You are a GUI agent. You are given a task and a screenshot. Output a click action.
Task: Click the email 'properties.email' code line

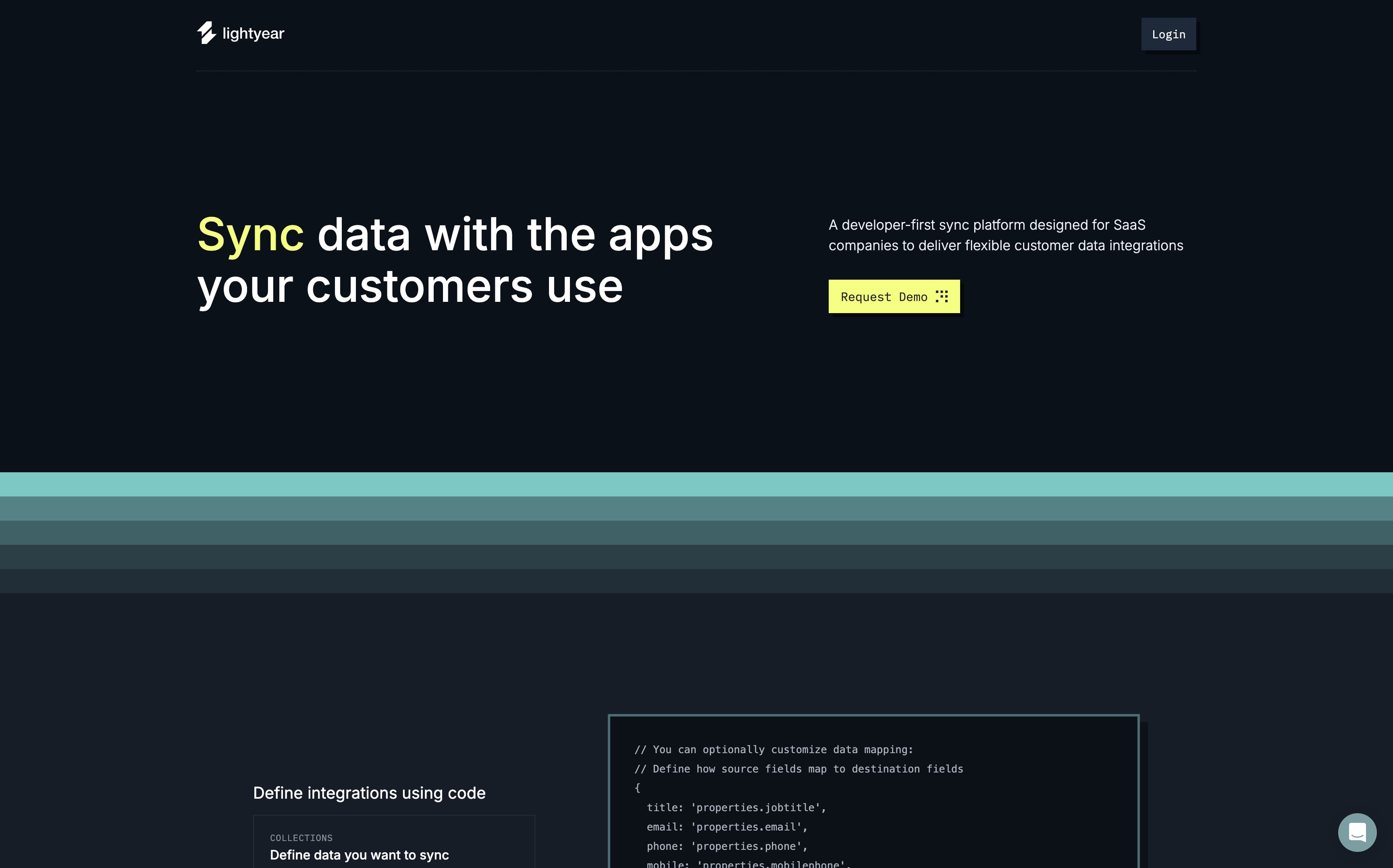pyautogui.click(x=727, y=826)
